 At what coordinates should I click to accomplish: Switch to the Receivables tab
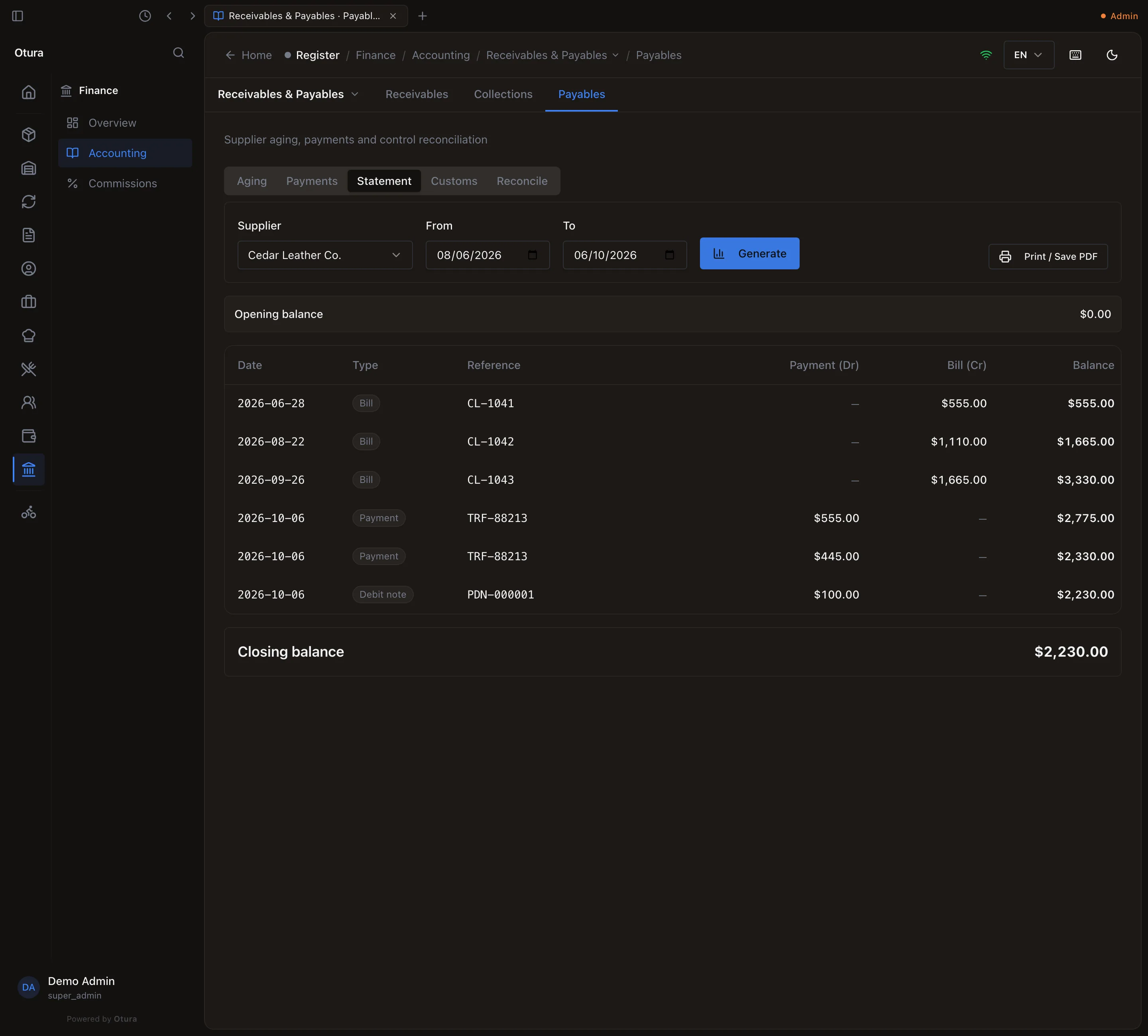click(416, 94)
